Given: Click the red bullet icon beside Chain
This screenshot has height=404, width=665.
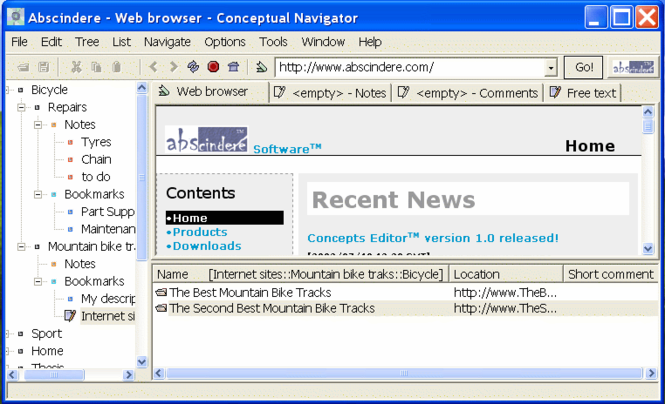Looking at the screenshot, I should tap(70, 159).
